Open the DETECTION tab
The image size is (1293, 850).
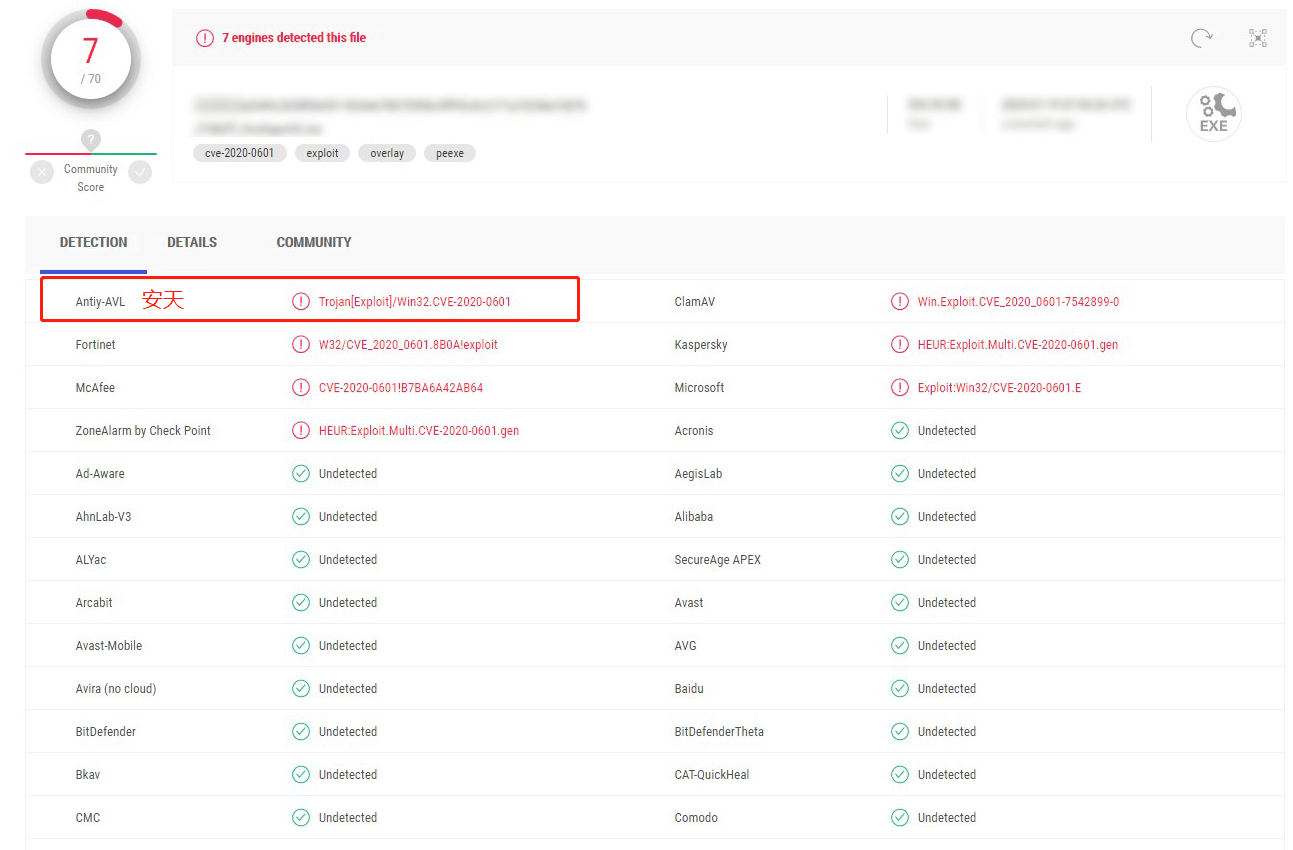pos(93,242)
